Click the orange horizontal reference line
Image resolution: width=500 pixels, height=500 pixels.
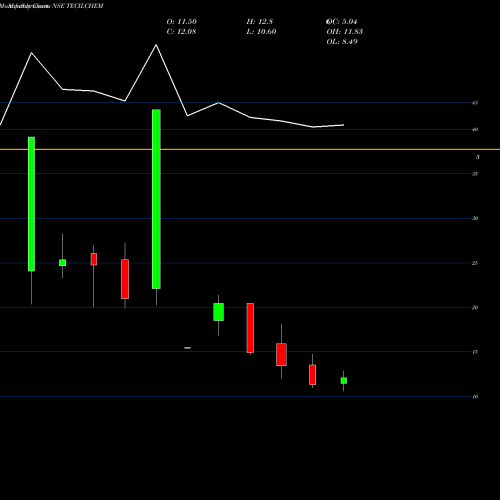pyautogui.click(x=250, y=150)
